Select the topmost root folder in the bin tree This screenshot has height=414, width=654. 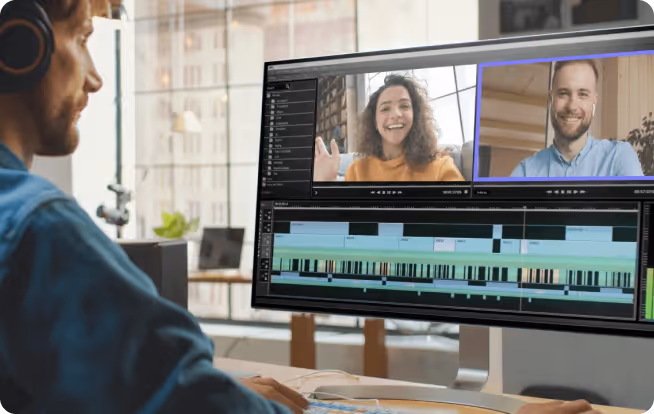coord(276,95)
